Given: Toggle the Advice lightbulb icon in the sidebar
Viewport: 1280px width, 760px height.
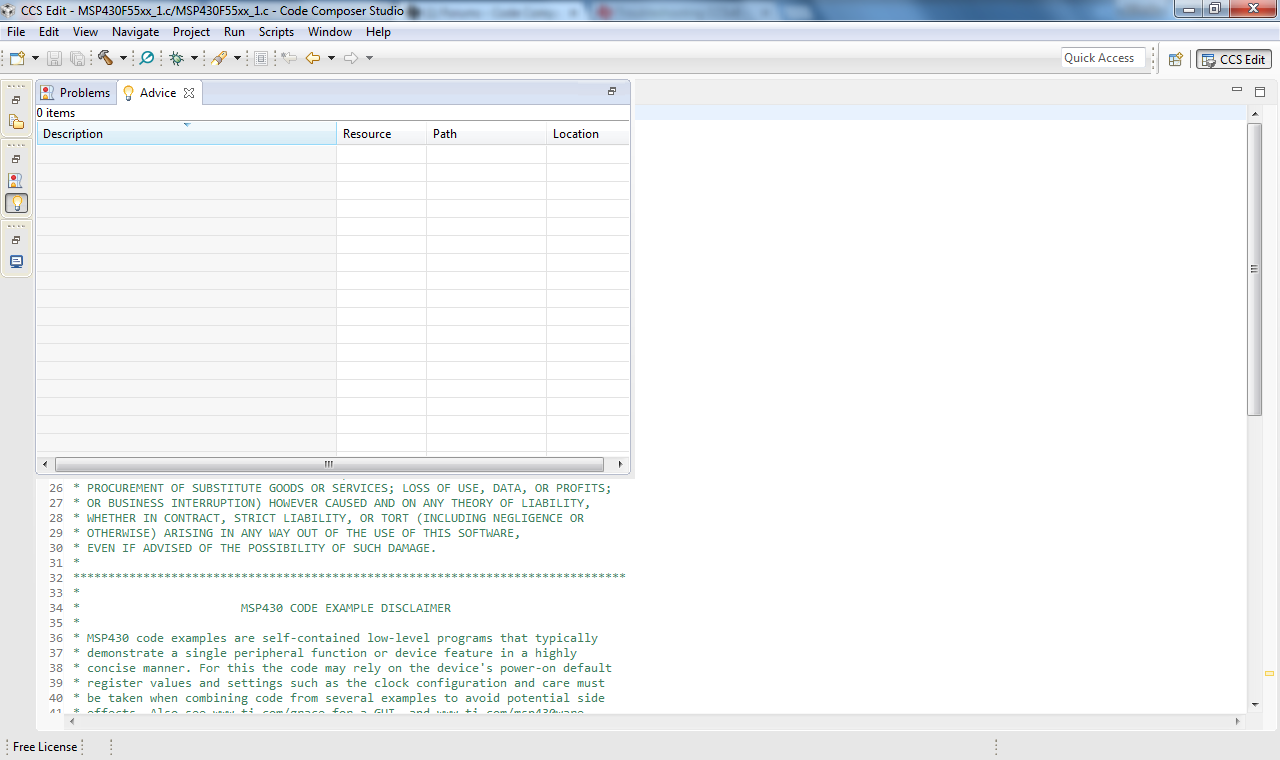Looking at the screenshot, I should coord(16,203).
